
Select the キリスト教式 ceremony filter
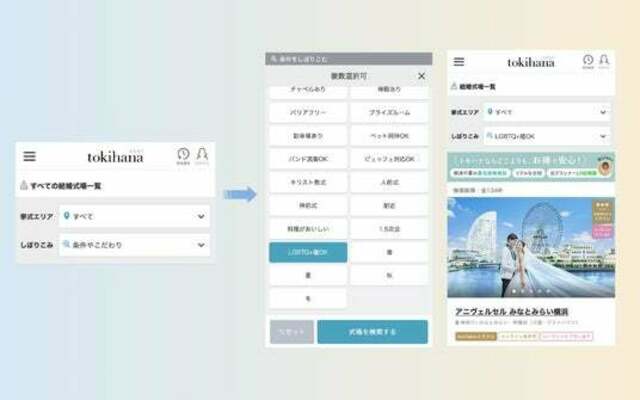coord(308,182)
